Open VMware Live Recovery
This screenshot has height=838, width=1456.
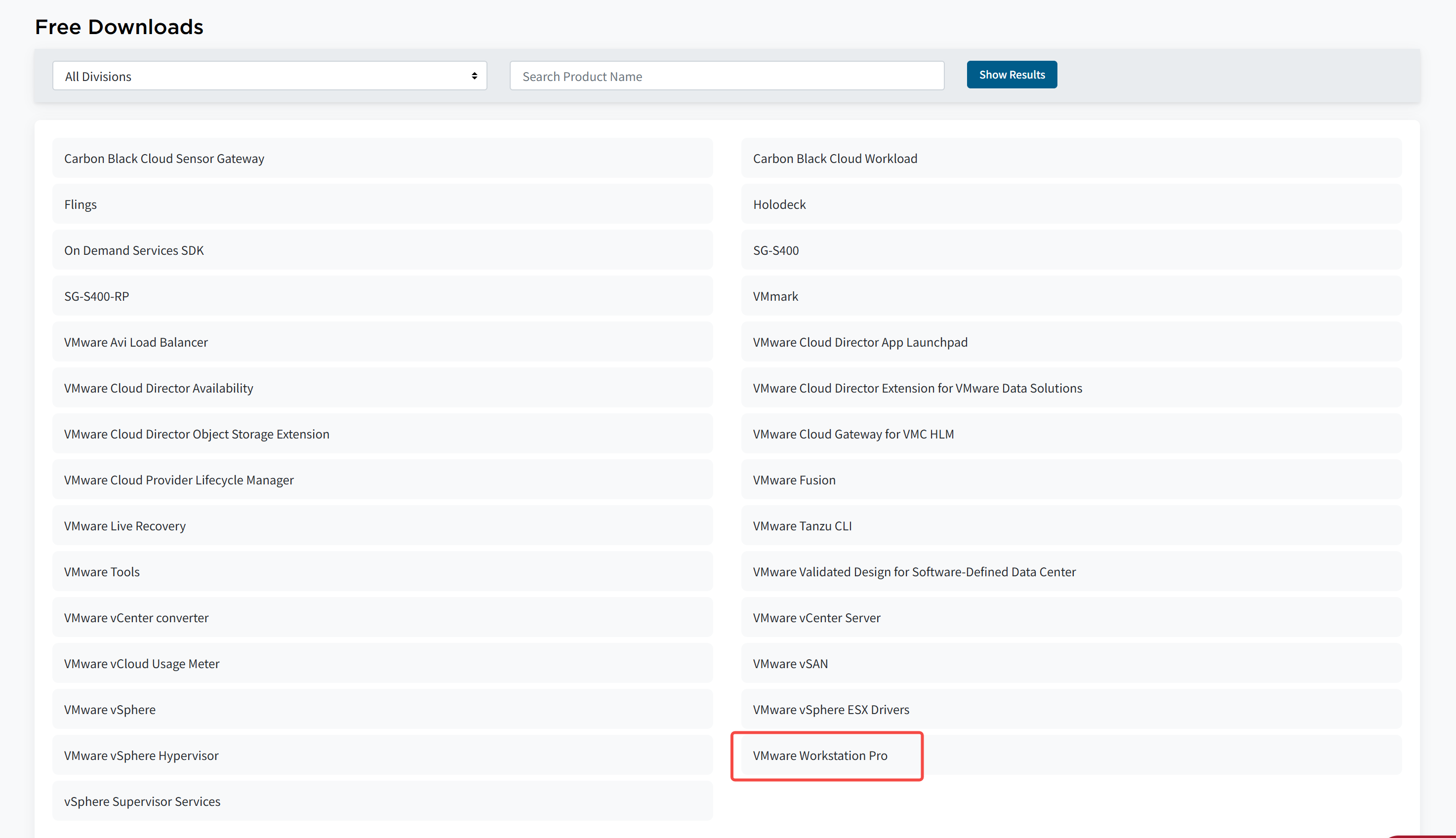[382, 526]
